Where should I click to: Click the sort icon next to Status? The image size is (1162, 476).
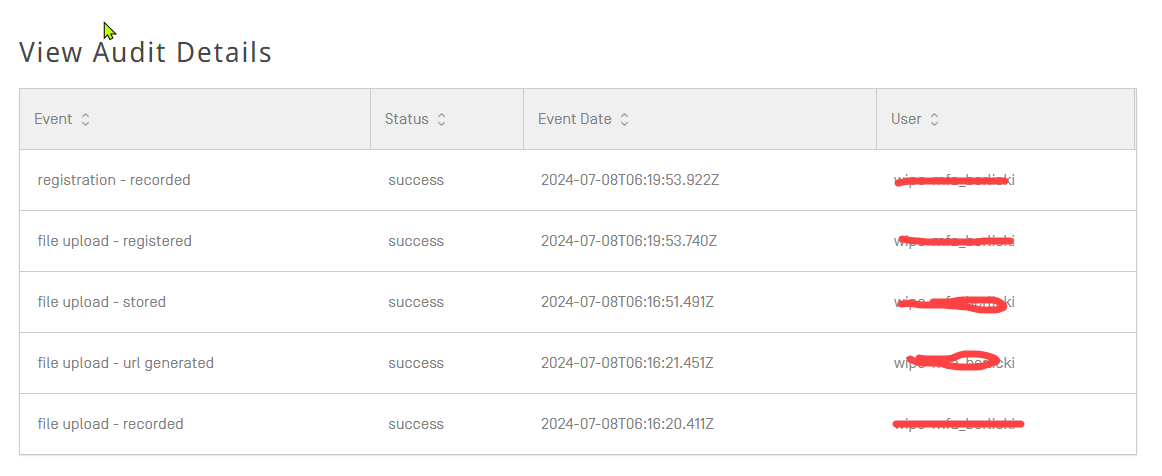coord(442,119)
